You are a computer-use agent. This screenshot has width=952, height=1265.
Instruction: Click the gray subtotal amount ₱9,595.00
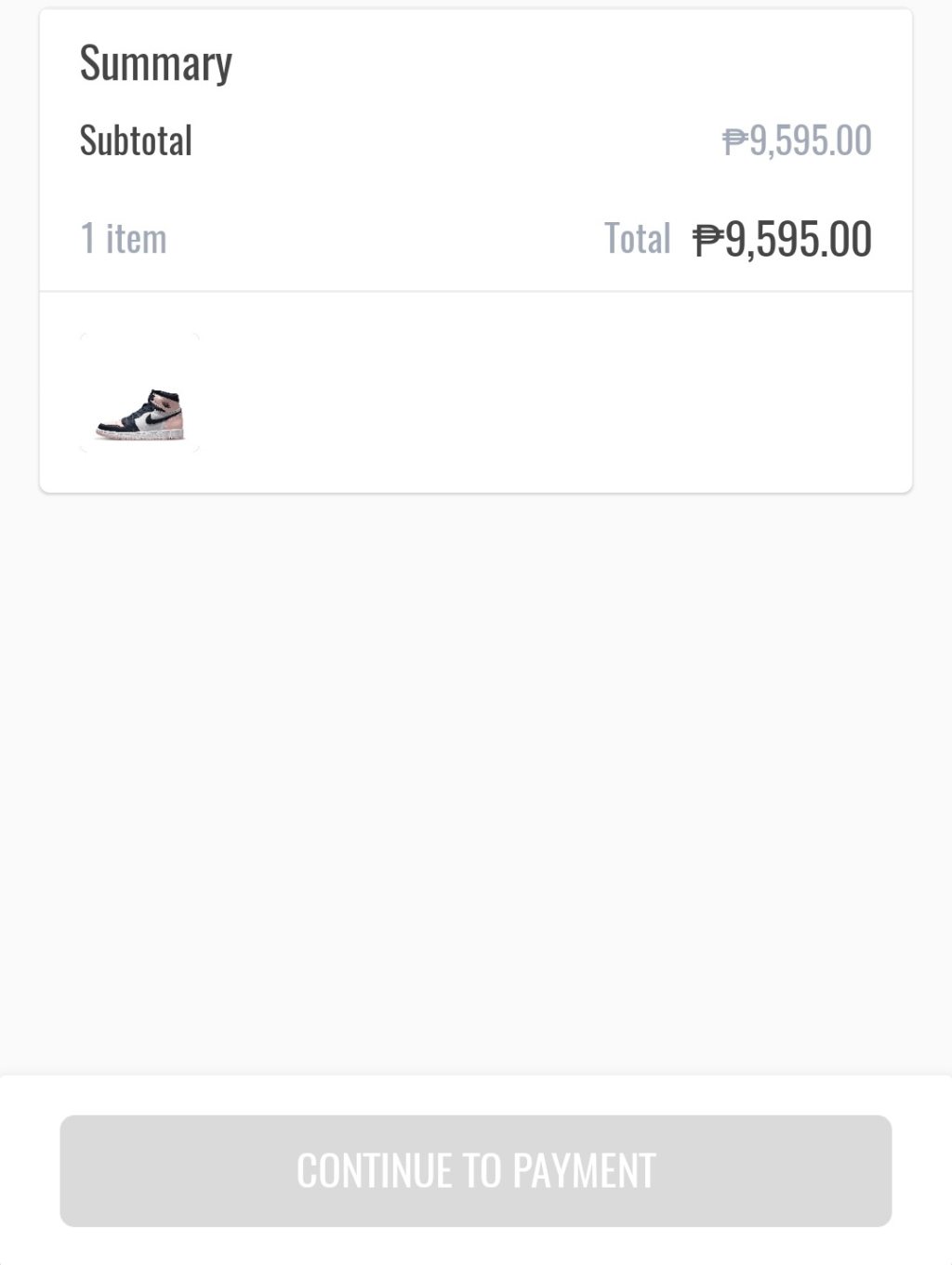click(797, 141)
